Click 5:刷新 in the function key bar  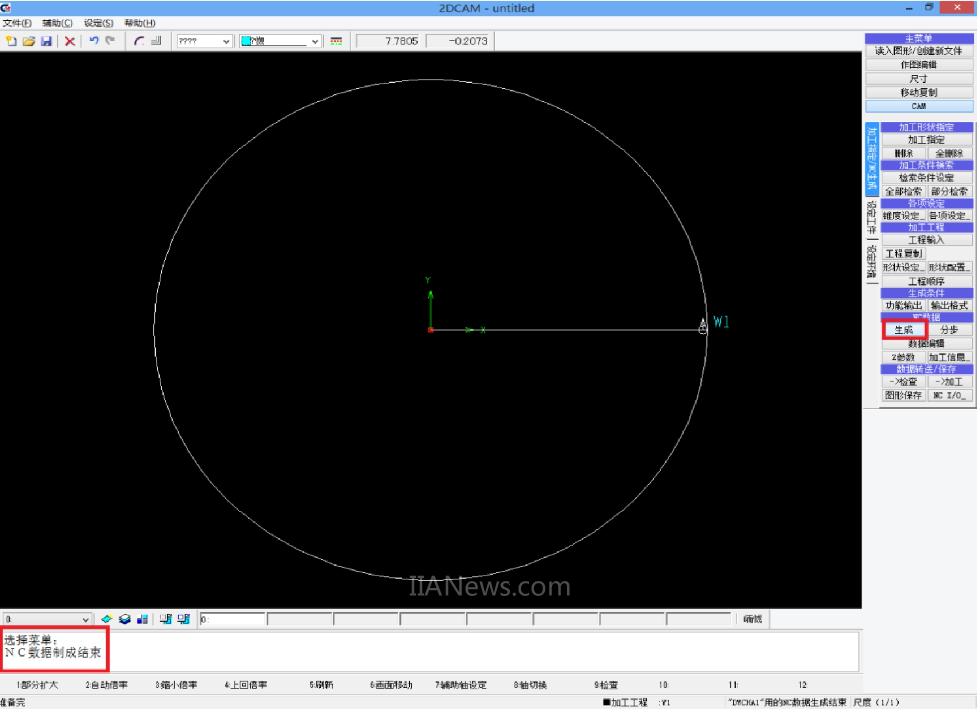[x=321, y=685]
